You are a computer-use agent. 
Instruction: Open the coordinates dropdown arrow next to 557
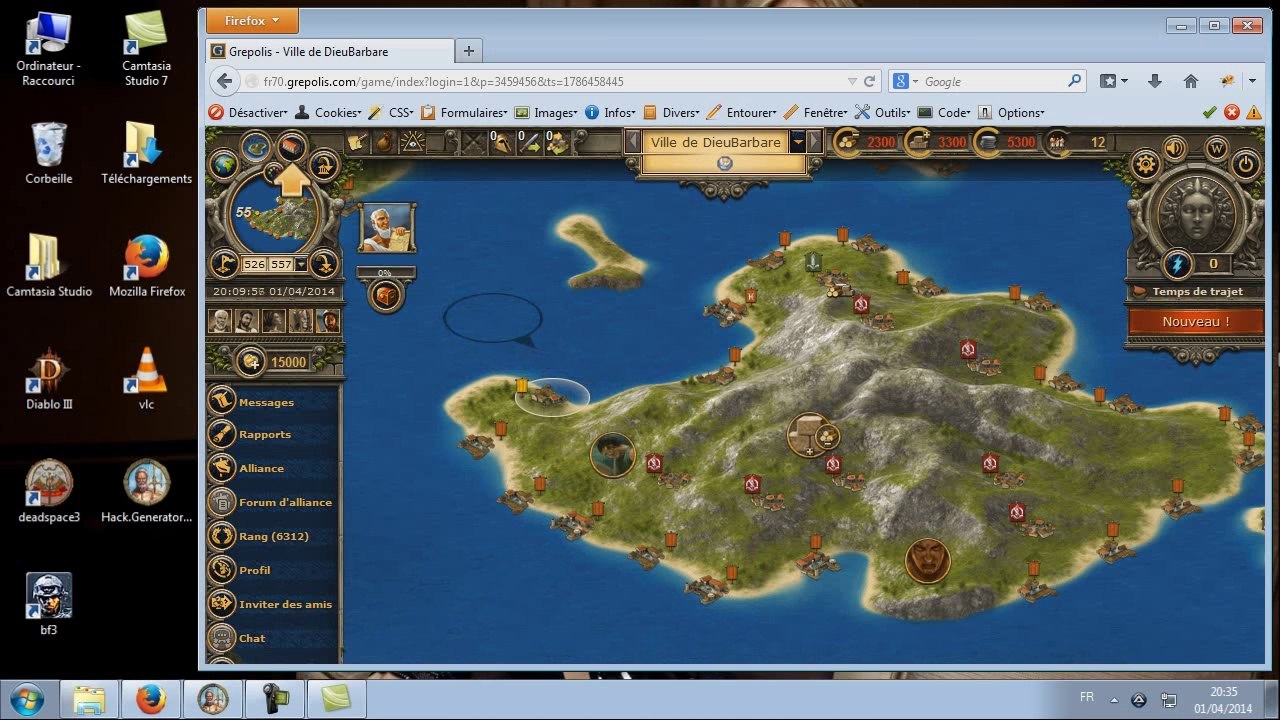pyautogui.click(x=300, y=264)
